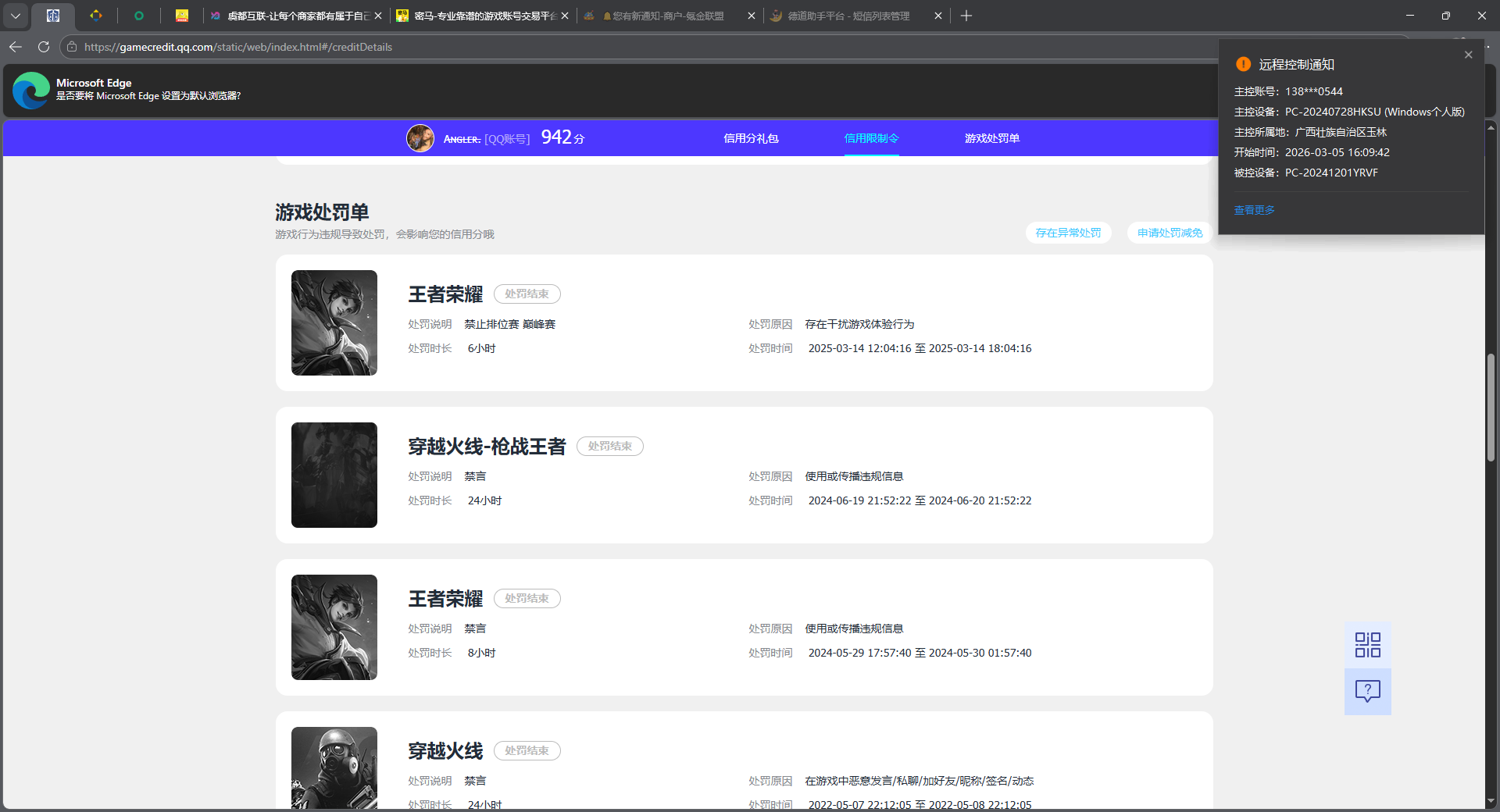The width and height of the screenshot is (1500, 812).
Task: Click the site info lock icon
Action: tap(72, 47)
